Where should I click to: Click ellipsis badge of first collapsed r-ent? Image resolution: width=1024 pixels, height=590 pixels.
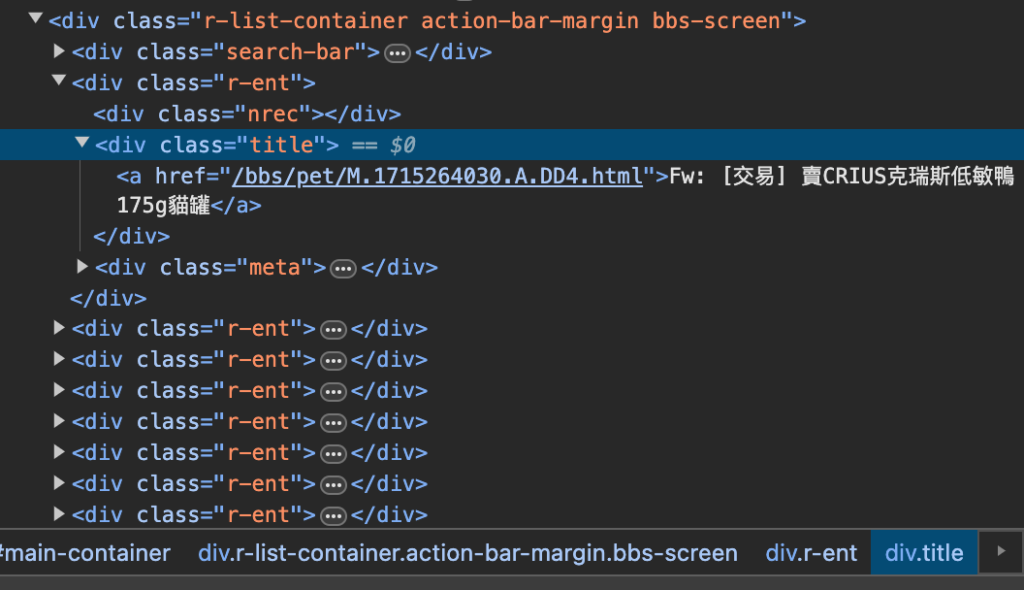[333, 330]
